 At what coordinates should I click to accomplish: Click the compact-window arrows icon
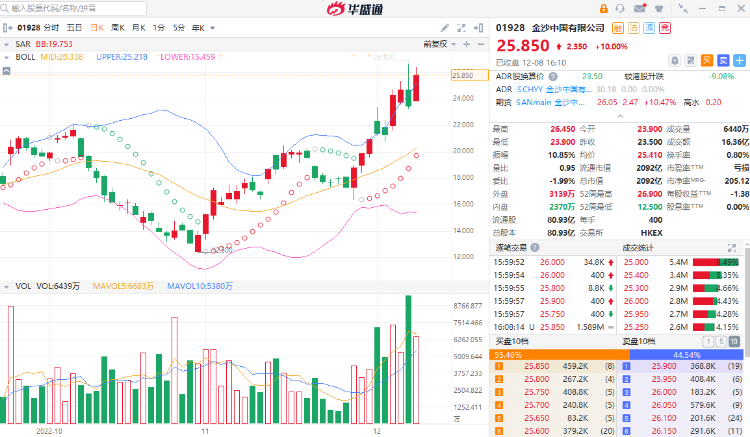pos(683,8)
